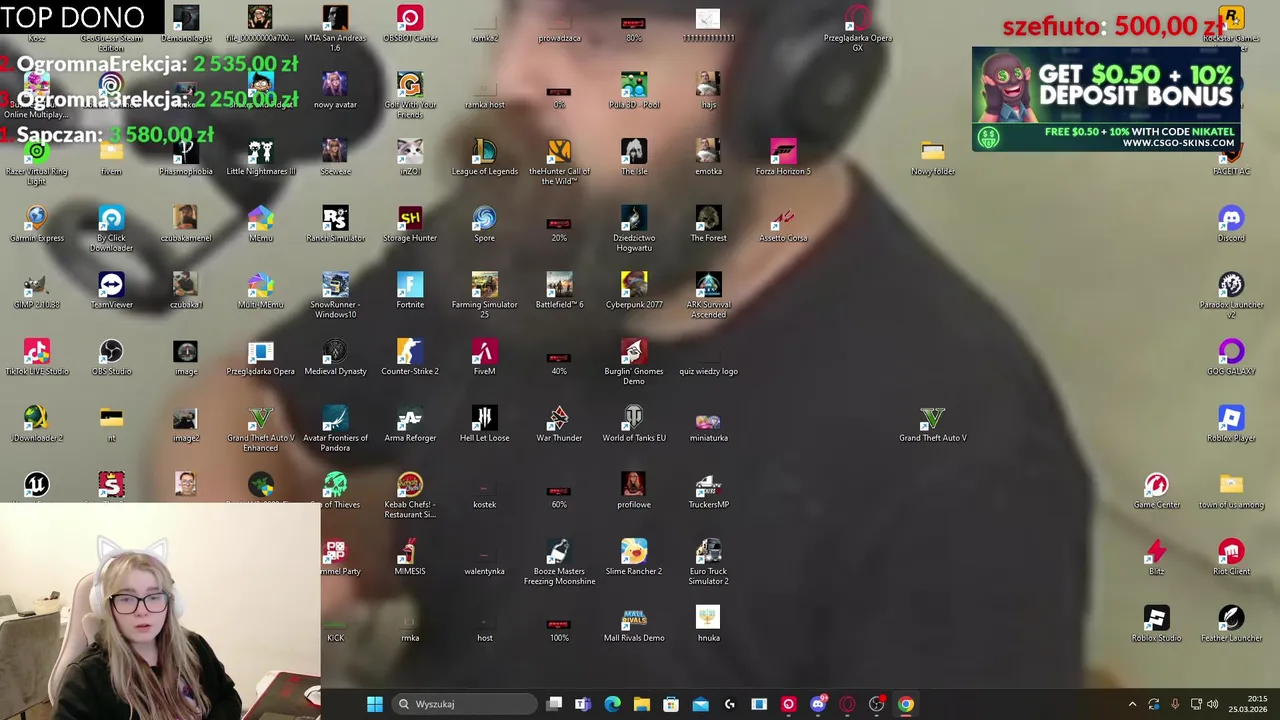Open Hell Let Loose shortcut
Screen dimensions: 1280x720
(484, 424)
